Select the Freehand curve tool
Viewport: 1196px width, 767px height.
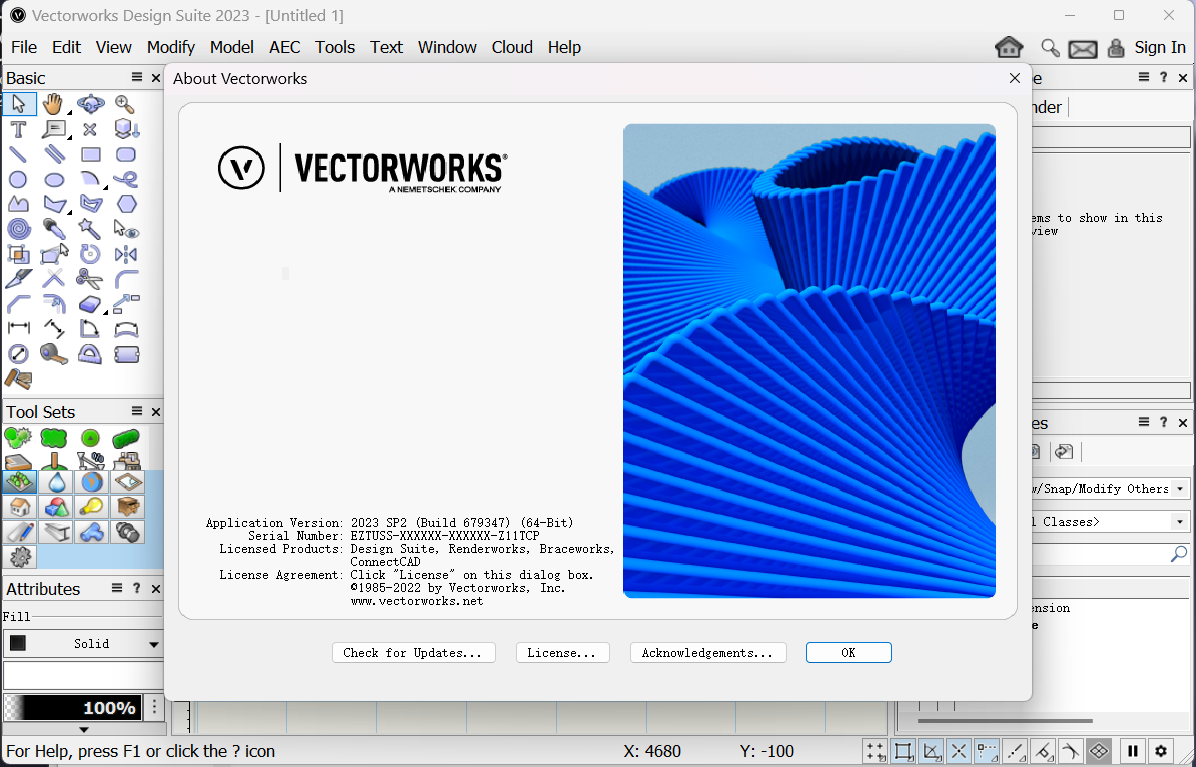(x=125, y=180)
